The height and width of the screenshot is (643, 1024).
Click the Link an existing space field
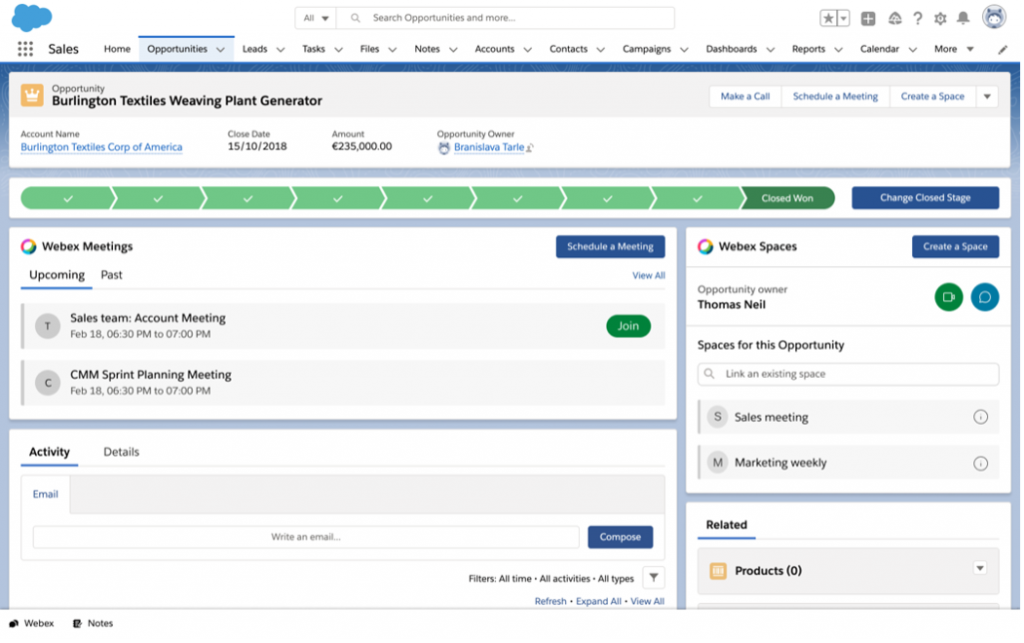point(847,374)
